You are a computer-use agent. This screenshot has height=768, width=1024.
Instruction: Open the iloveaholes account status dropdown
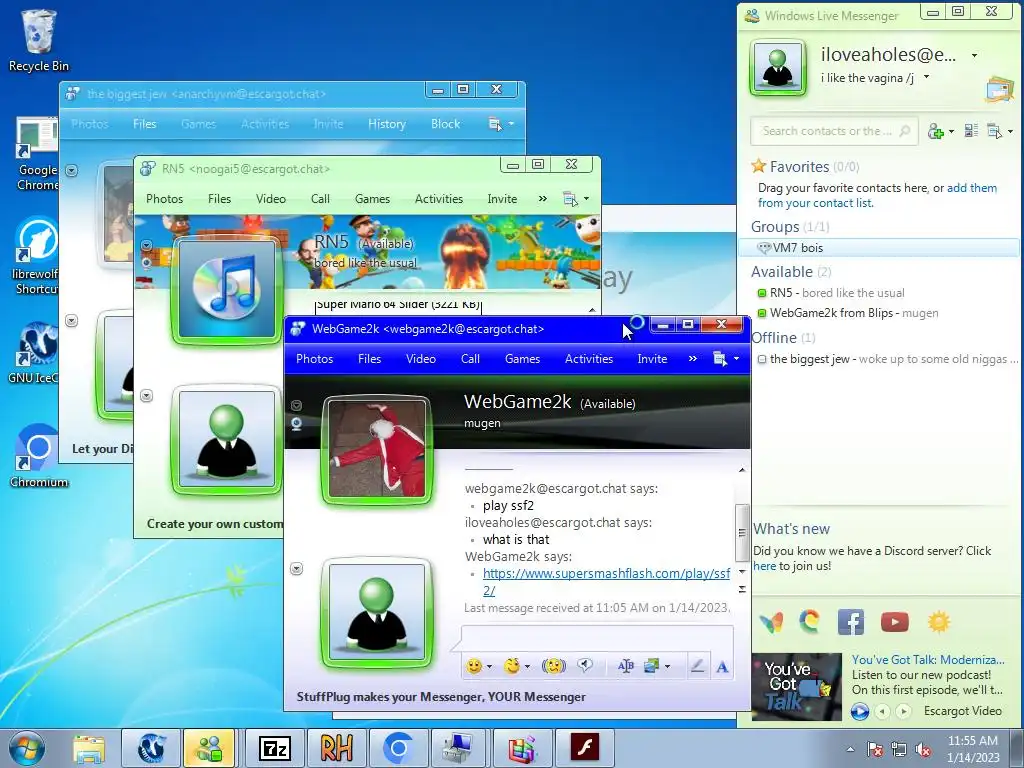pyautogui.click(x=974, y=56)
